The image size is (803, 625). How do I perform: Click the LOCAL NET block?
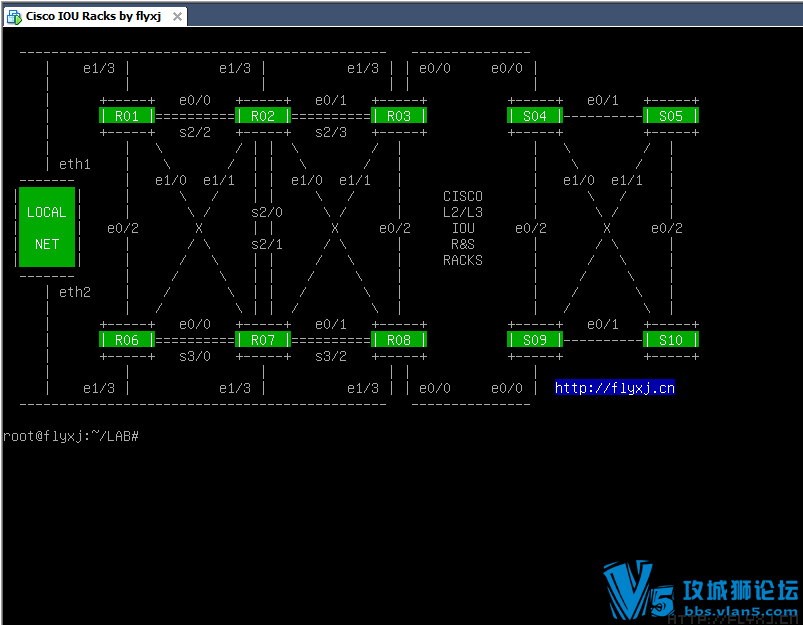[x=47, y=227]
